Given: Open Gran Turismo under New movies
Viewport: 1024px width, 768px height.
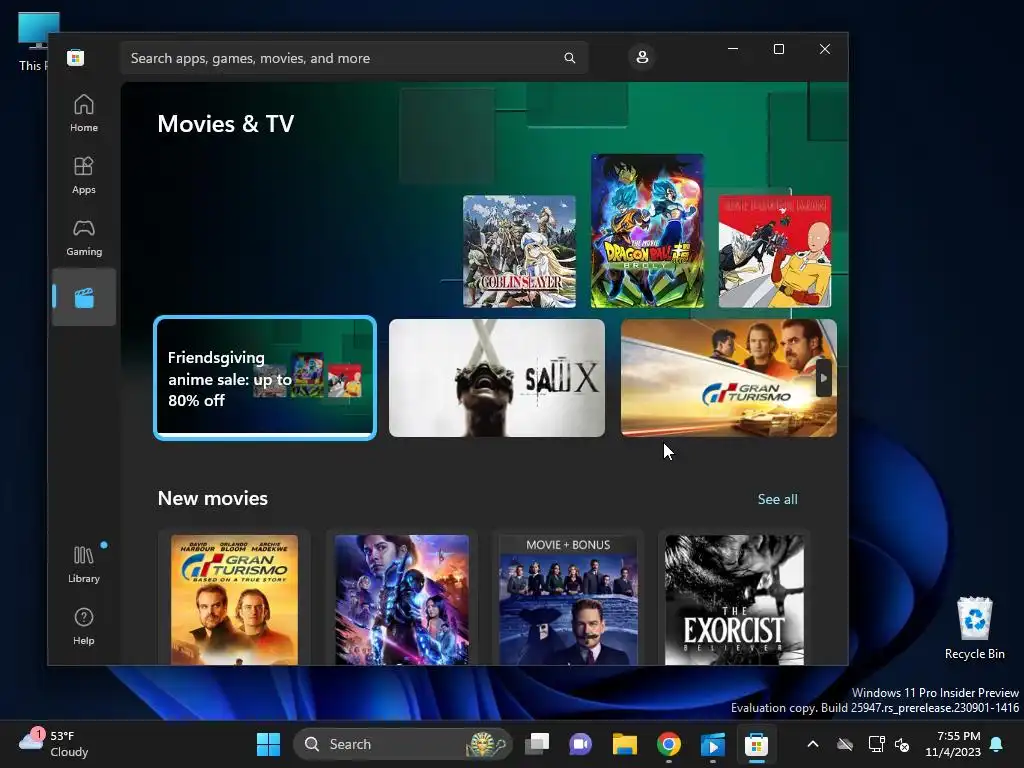Looking at the screenshot, I should pos(234,600).
